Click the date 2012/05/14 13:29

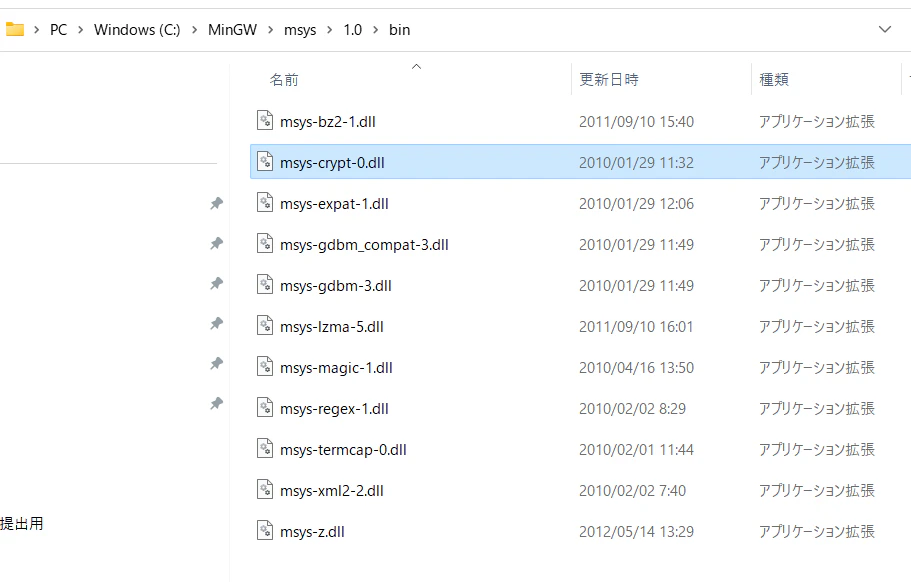pos(636,532)
